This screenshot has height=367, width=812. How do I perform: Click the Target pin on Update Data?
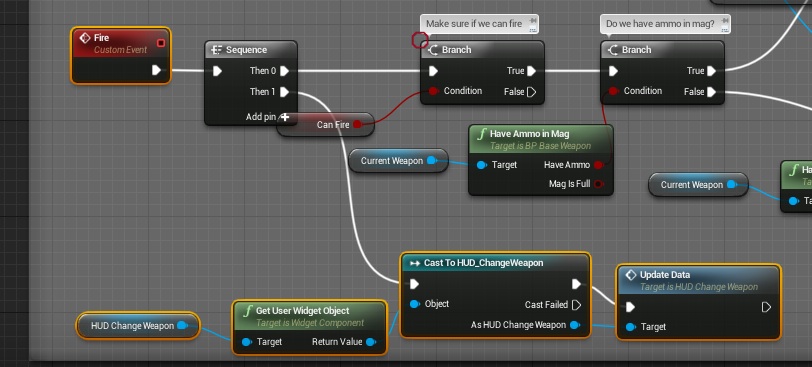tap(630, 327)
